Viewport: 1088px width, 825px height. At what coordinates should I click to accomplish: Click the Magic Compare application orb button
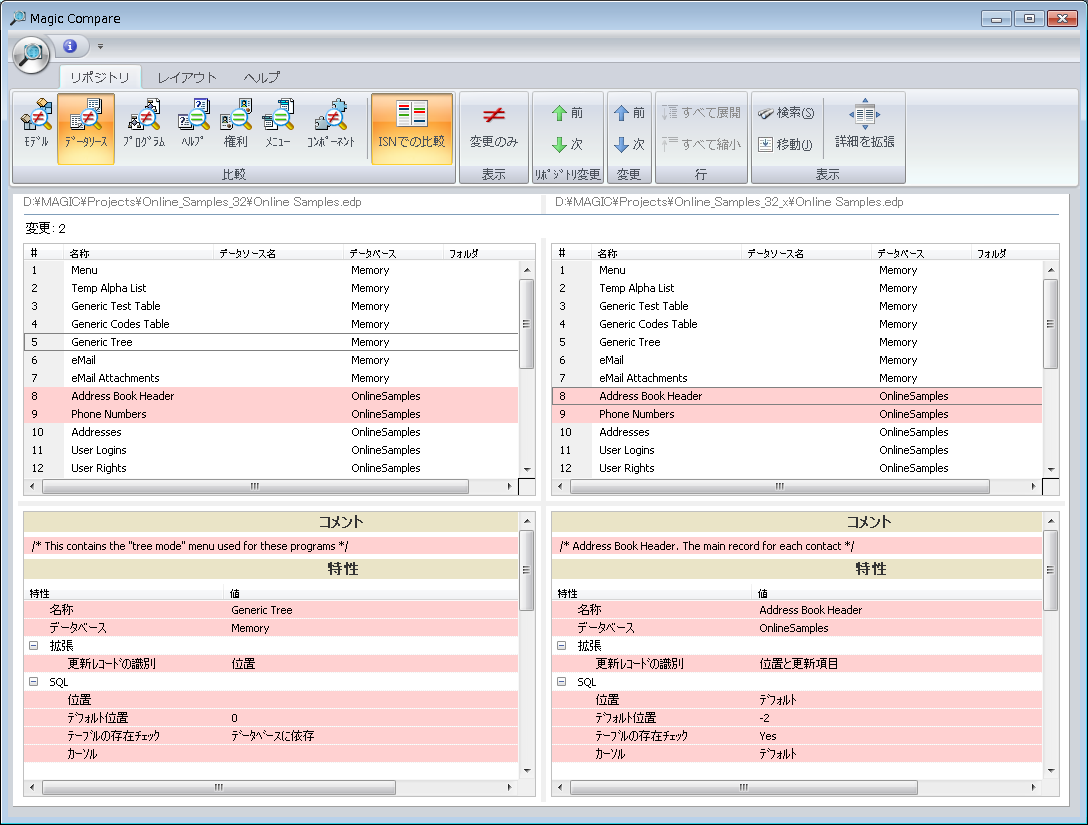point(31,54)
